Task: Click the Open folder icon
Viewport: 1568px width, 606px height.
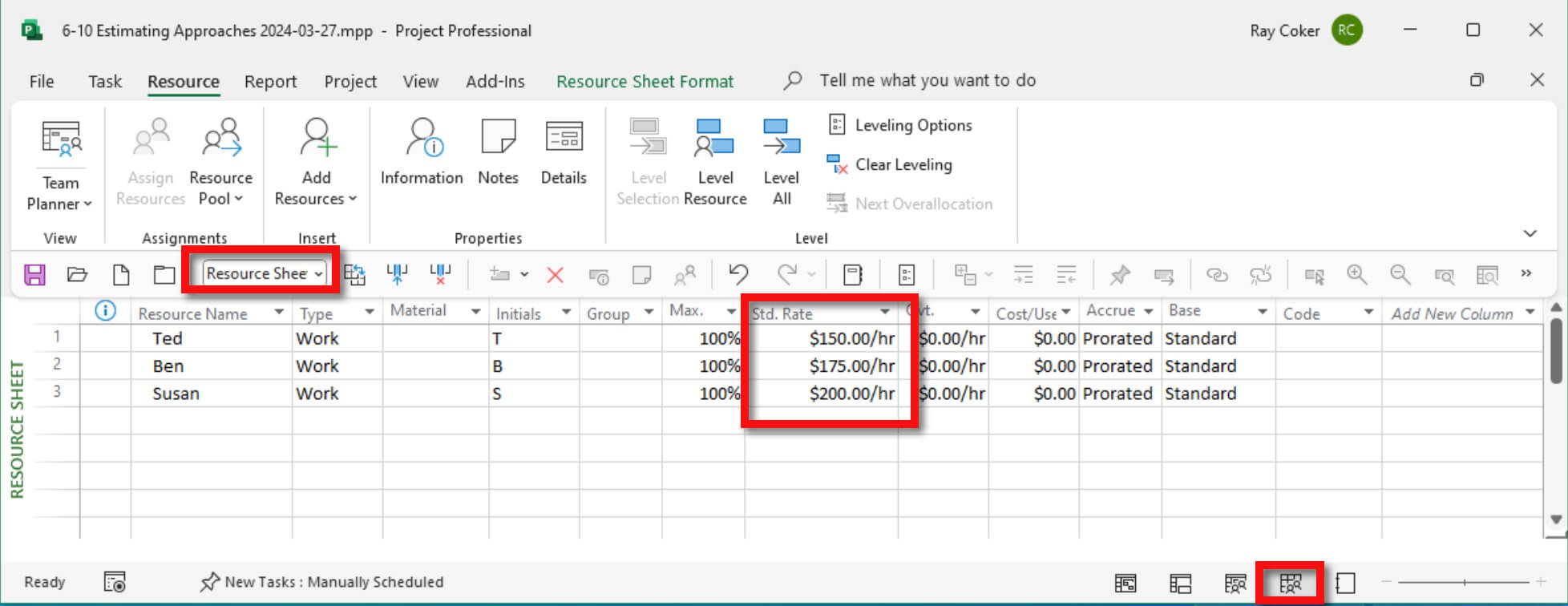Action: [77, 275]
